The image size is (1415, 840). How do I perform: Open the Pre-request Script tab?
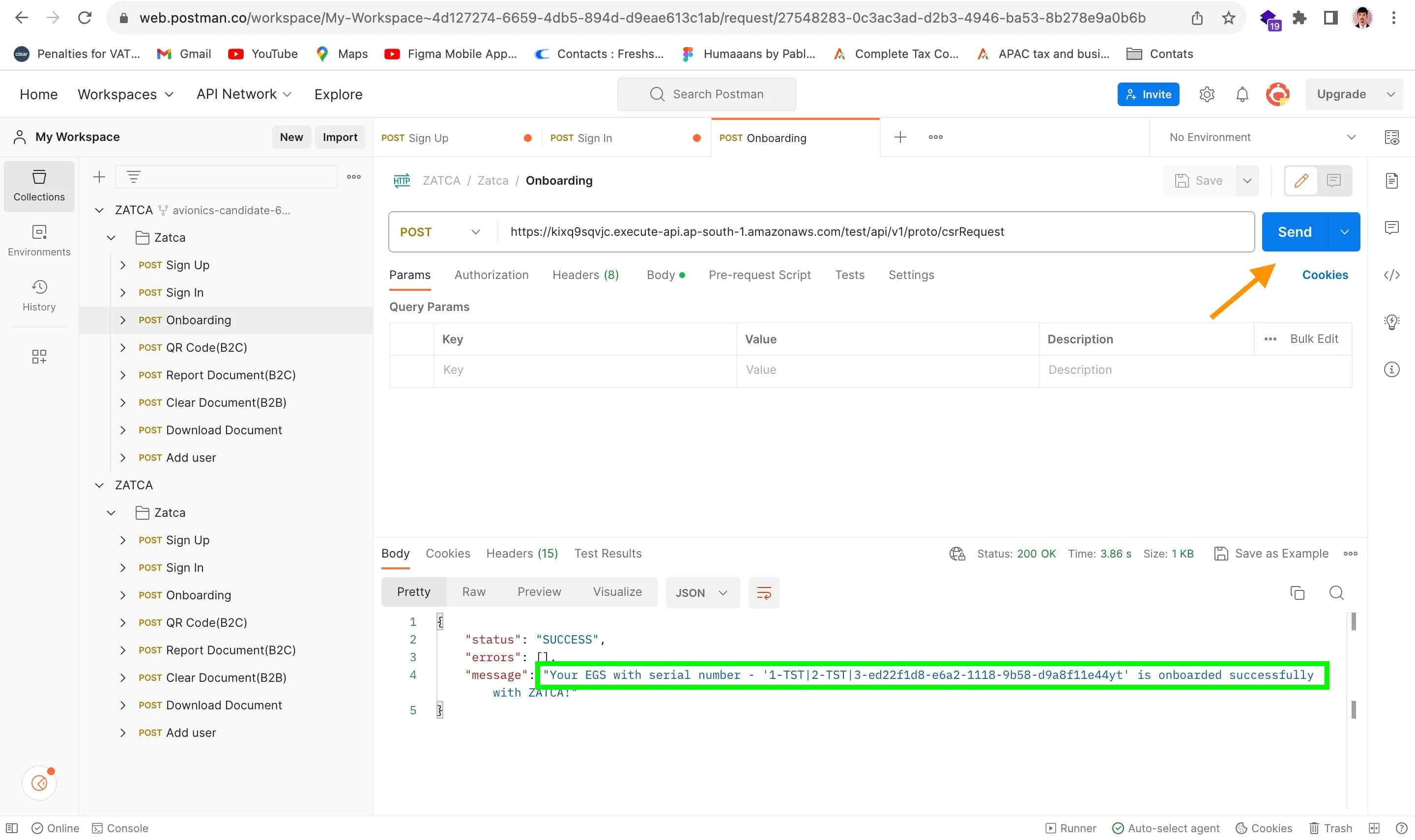tap(759, 276)
